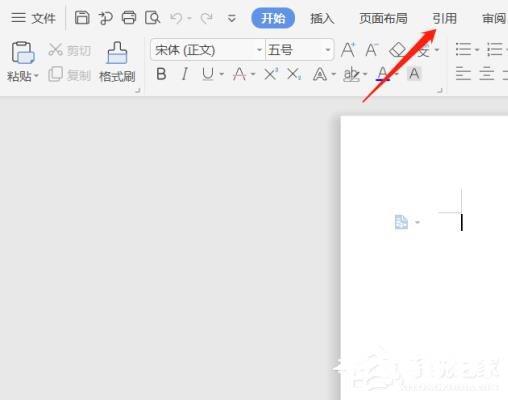Screen dimensions: 508x400
Task: Select the 格式刷 format painter
Action: coord(117,62)
